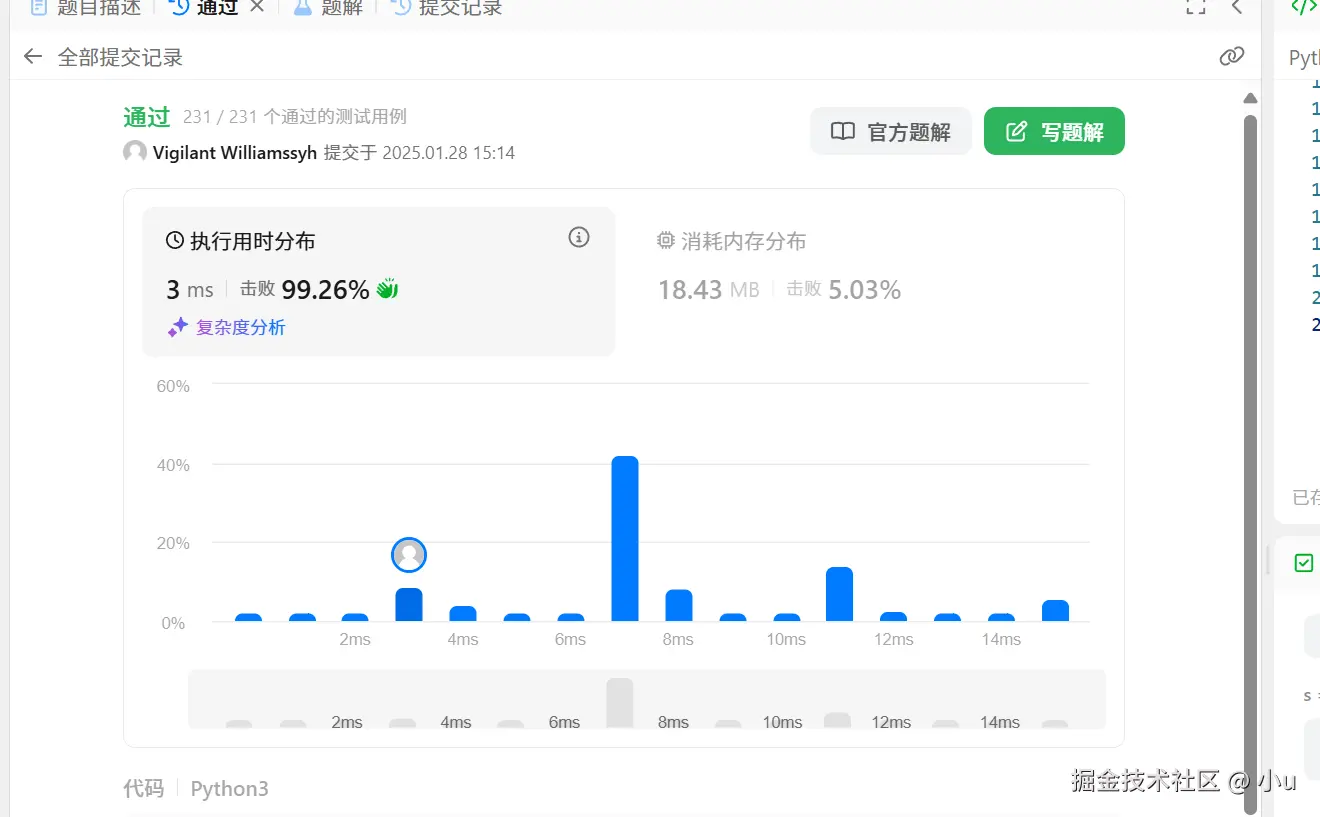
Task: Go back via the arrow beside 全部提交记录
Action: click(33, 57)
